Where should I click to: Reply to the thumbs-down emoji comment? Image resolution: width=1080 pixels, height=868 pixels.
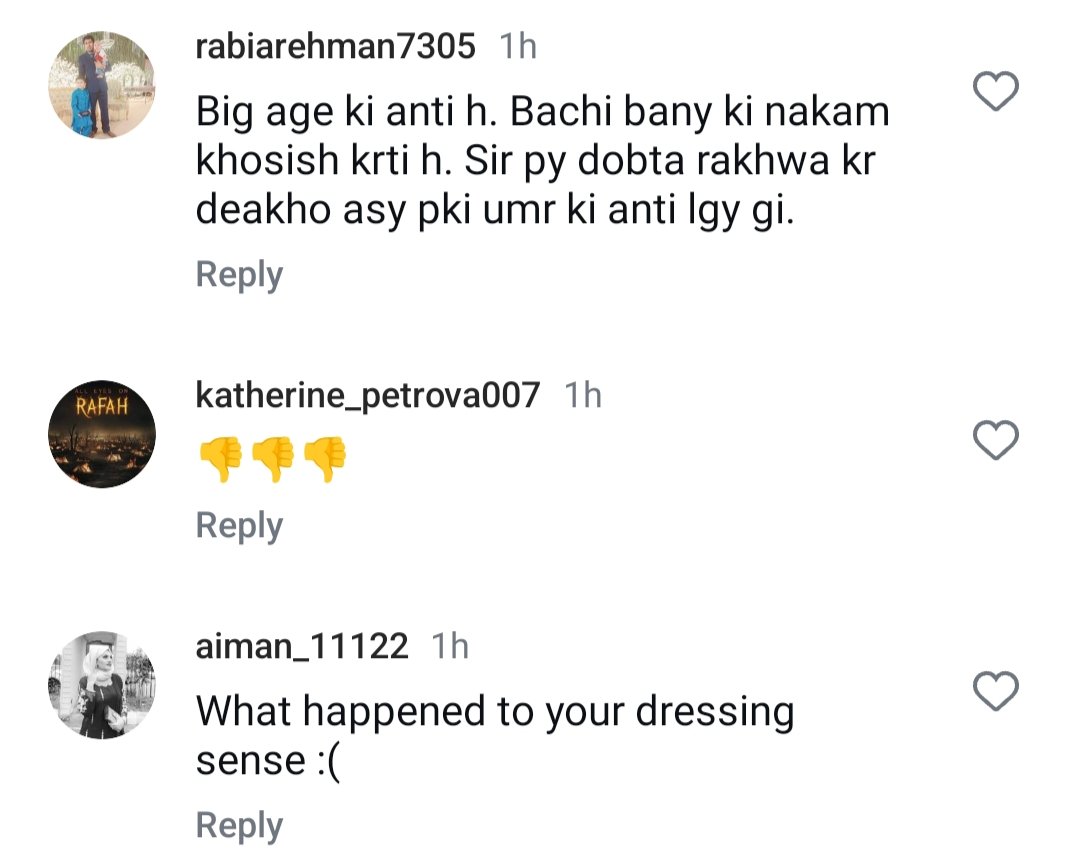tap(239, 526)
